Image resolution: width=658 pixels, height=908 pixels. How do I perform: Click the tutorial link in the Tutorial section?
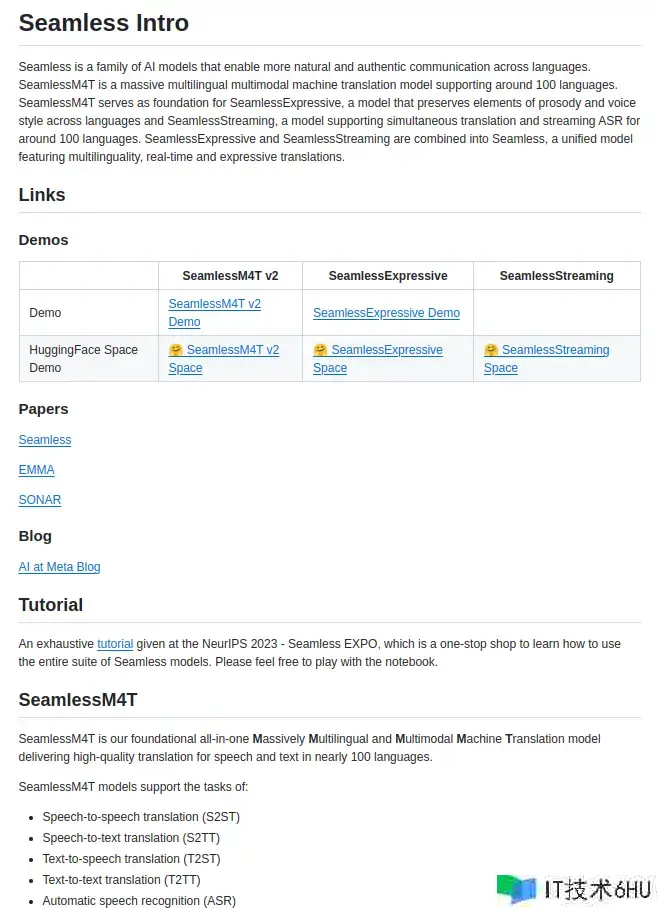coord(115,644)
